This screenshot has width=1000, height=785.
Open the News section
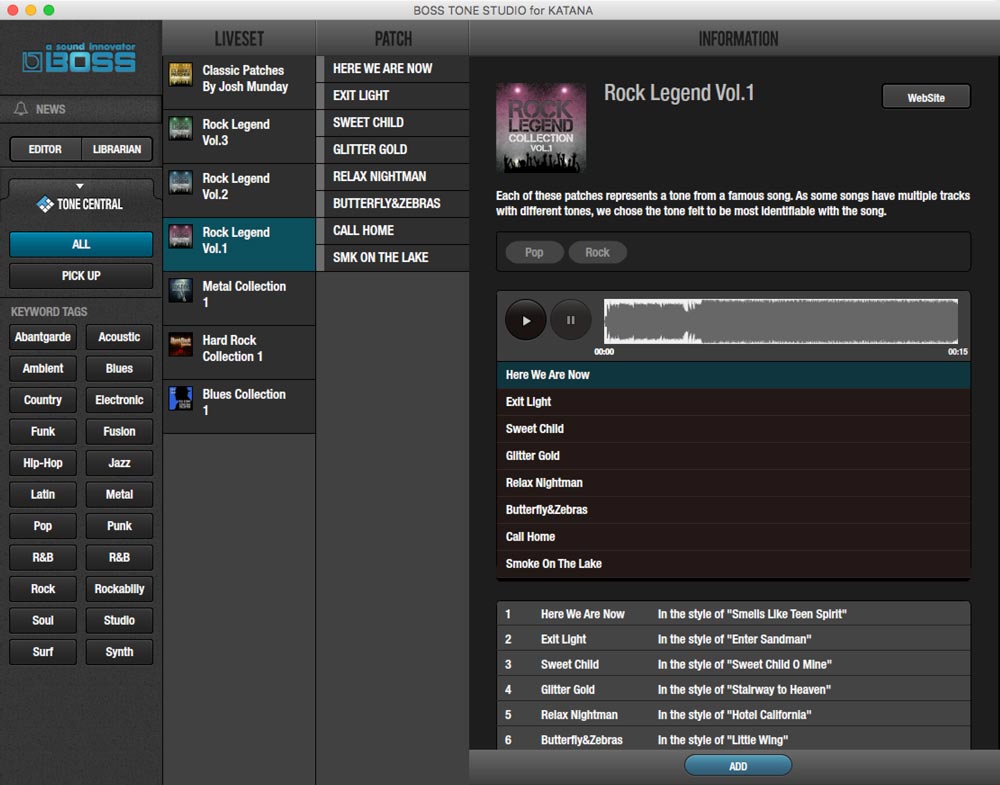[81, 109]
